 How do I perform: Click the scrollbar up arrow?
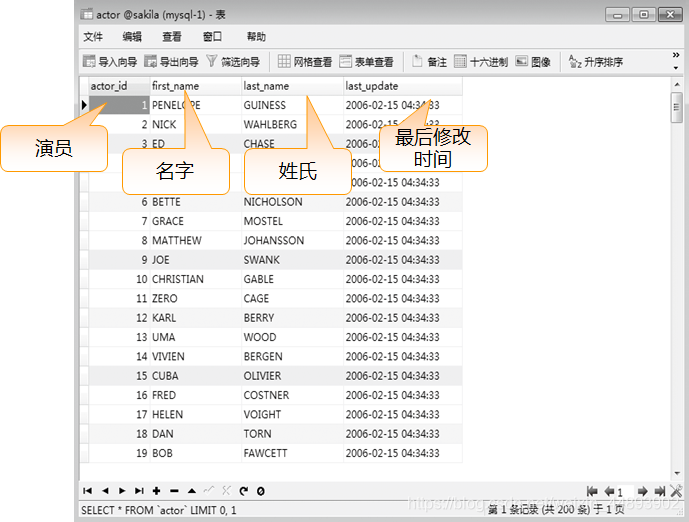[x=677, y=84]
